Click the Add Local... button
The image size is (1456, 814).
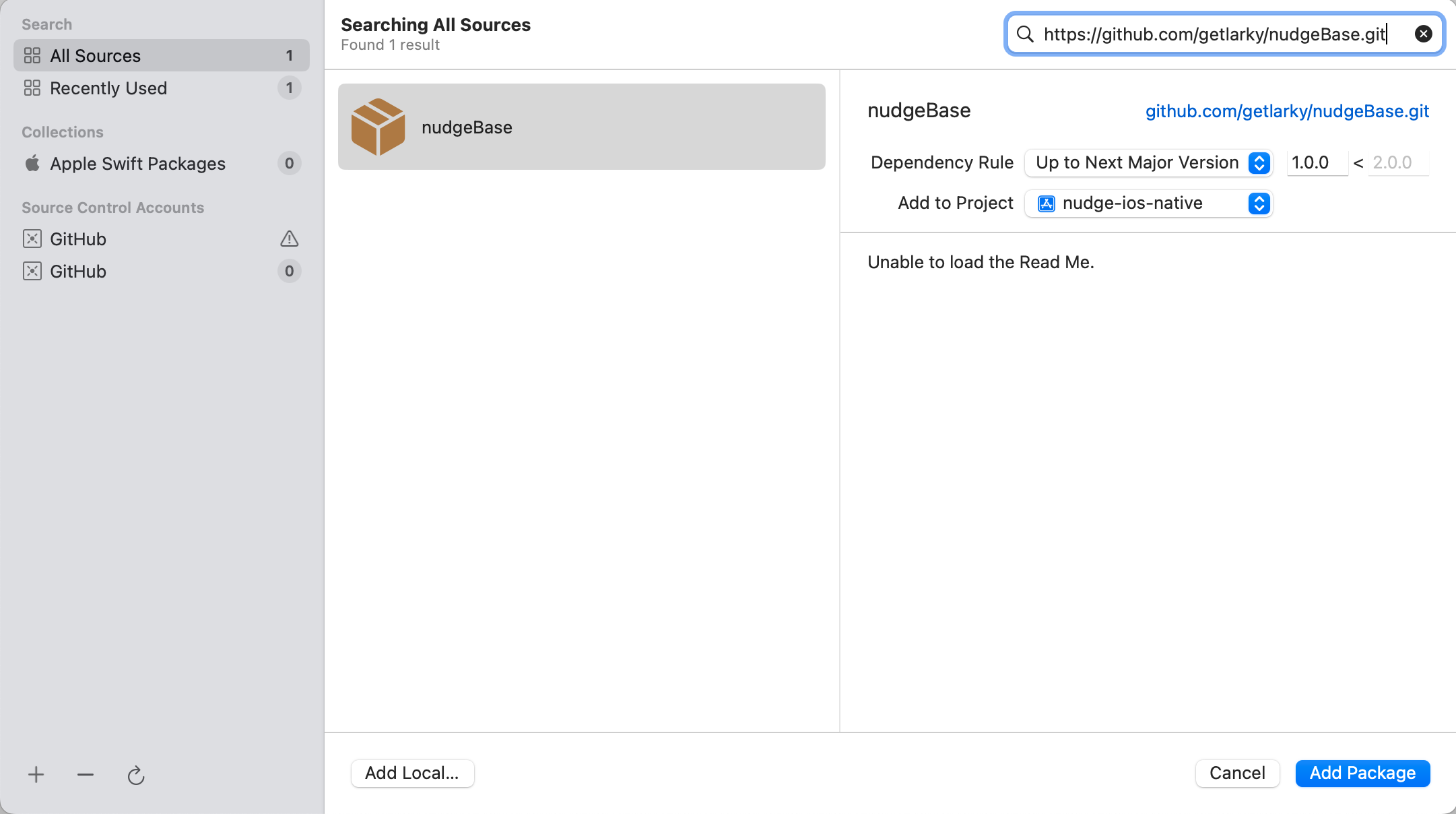(x=412, y=773)
